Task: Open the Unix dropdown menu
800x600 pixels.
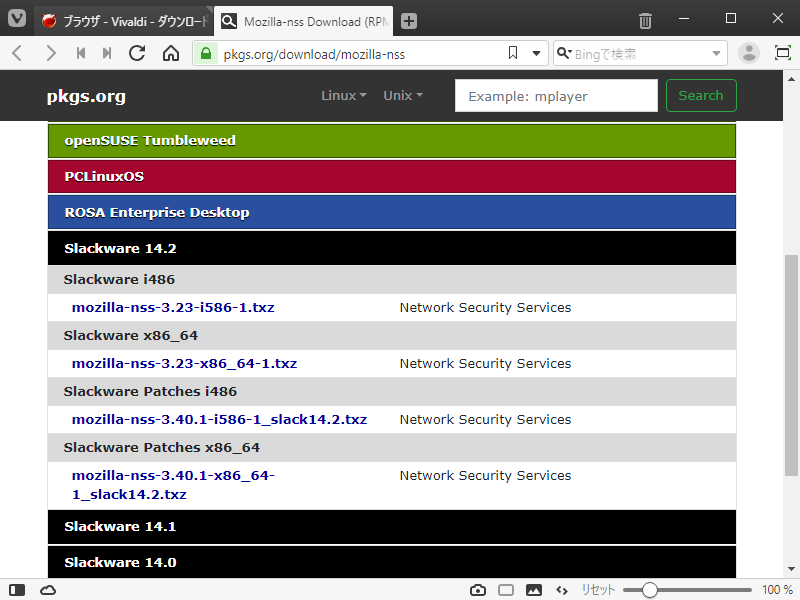Action: point(403,95)
